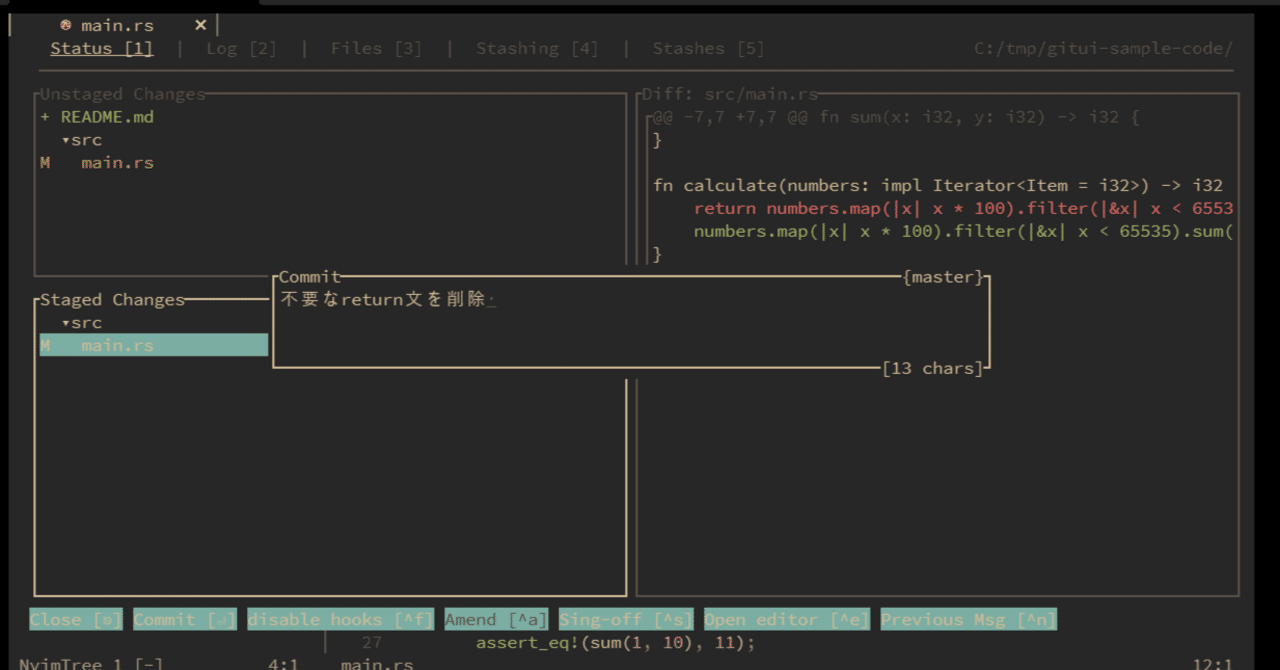Screen dimensions: 1280x670
Task: Open the Files [3] tab
Action: [376, 48]
